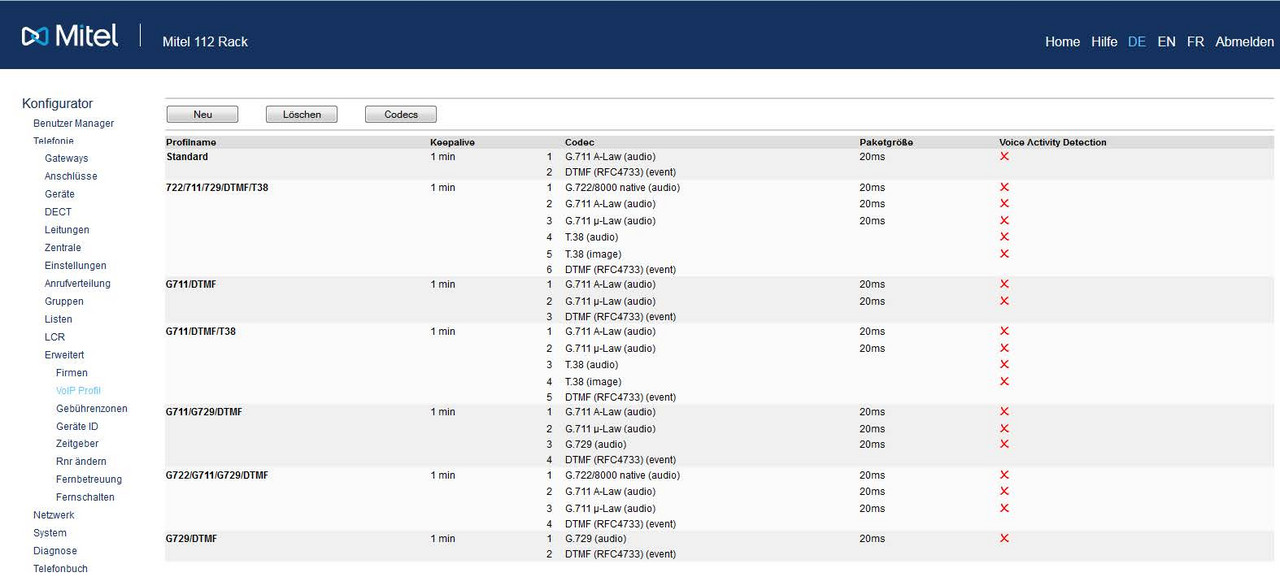The height and width of the screenshot is (577, 1280).
Task: Select the G711/DTMF/T38 profile name
Action: coord(200,331)
